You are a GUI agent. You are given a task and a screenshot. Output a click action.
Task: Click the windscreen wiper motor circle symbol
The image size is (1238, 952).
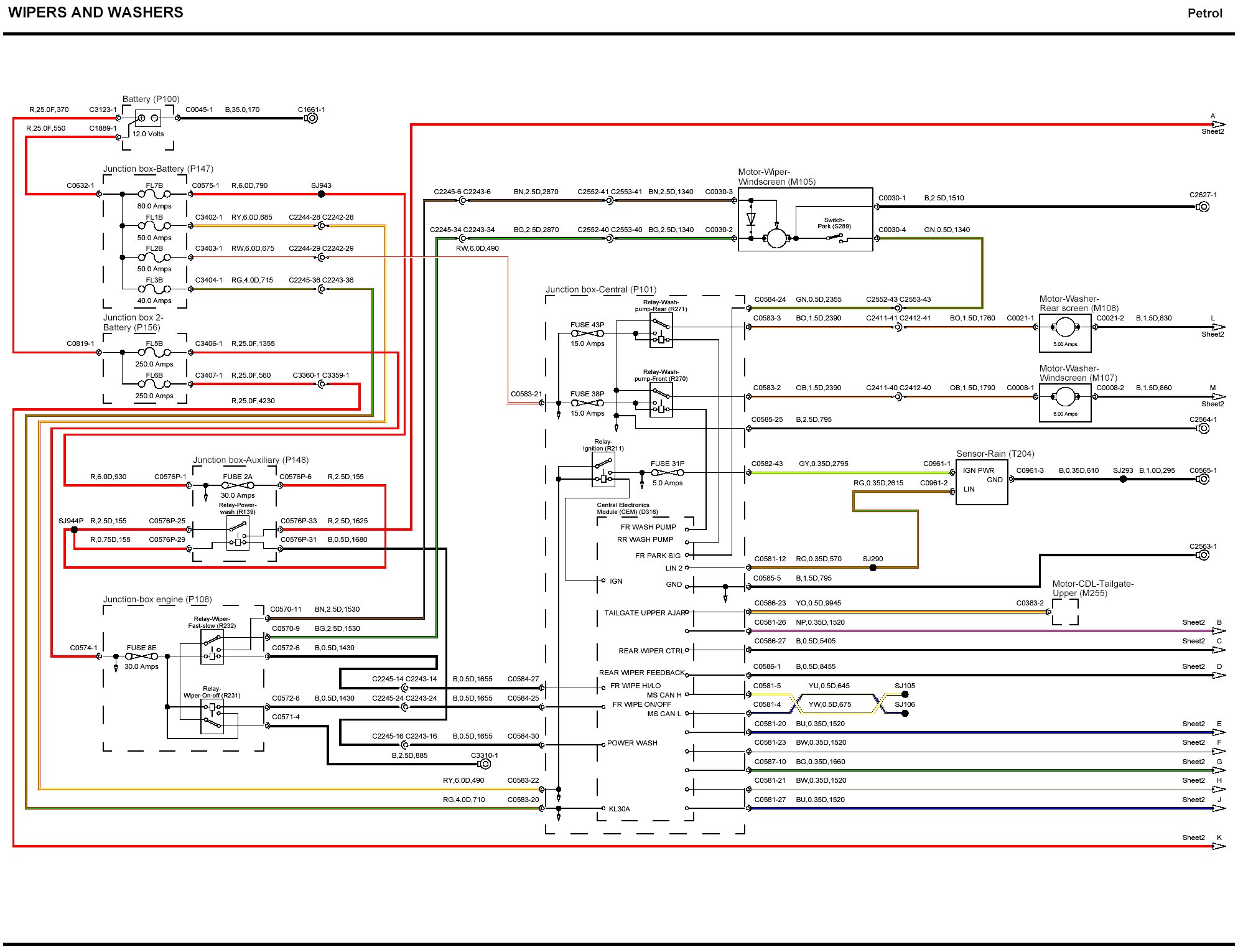tap(776, 238)
